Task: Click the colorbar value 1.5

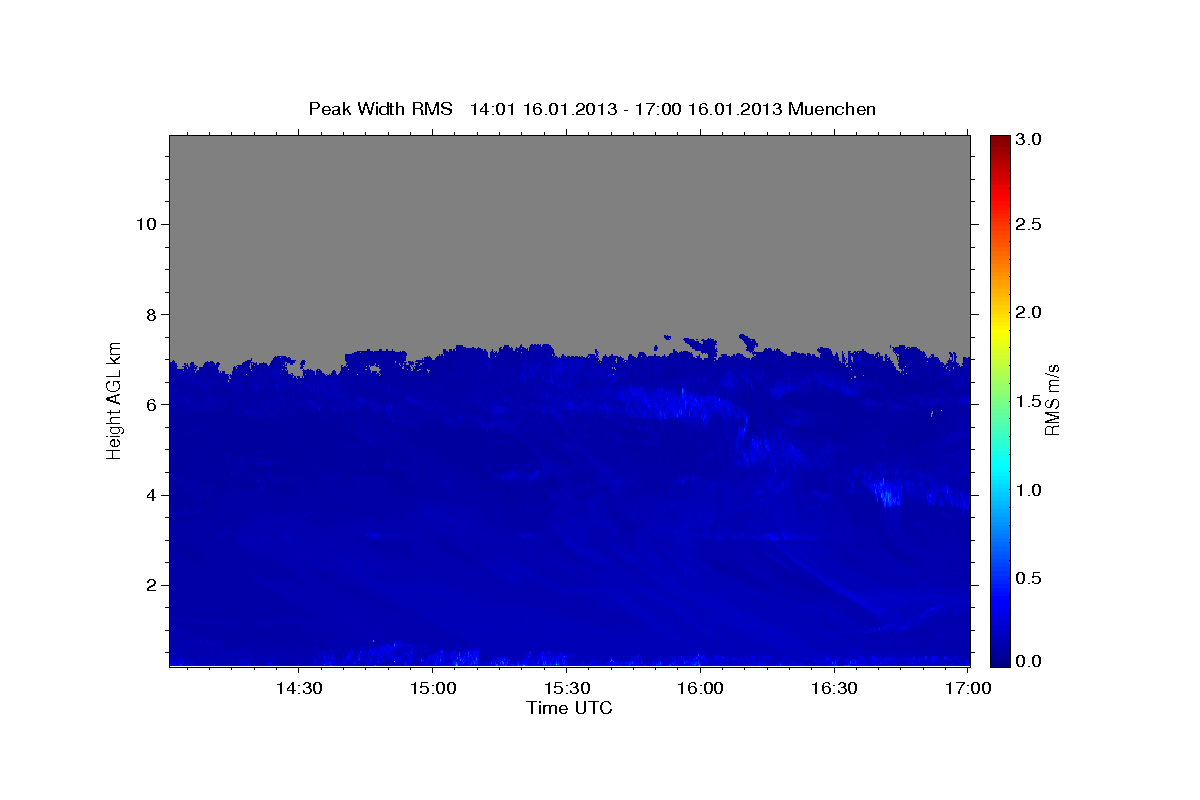Action: pyautogui.click(x=1029, y=401)
